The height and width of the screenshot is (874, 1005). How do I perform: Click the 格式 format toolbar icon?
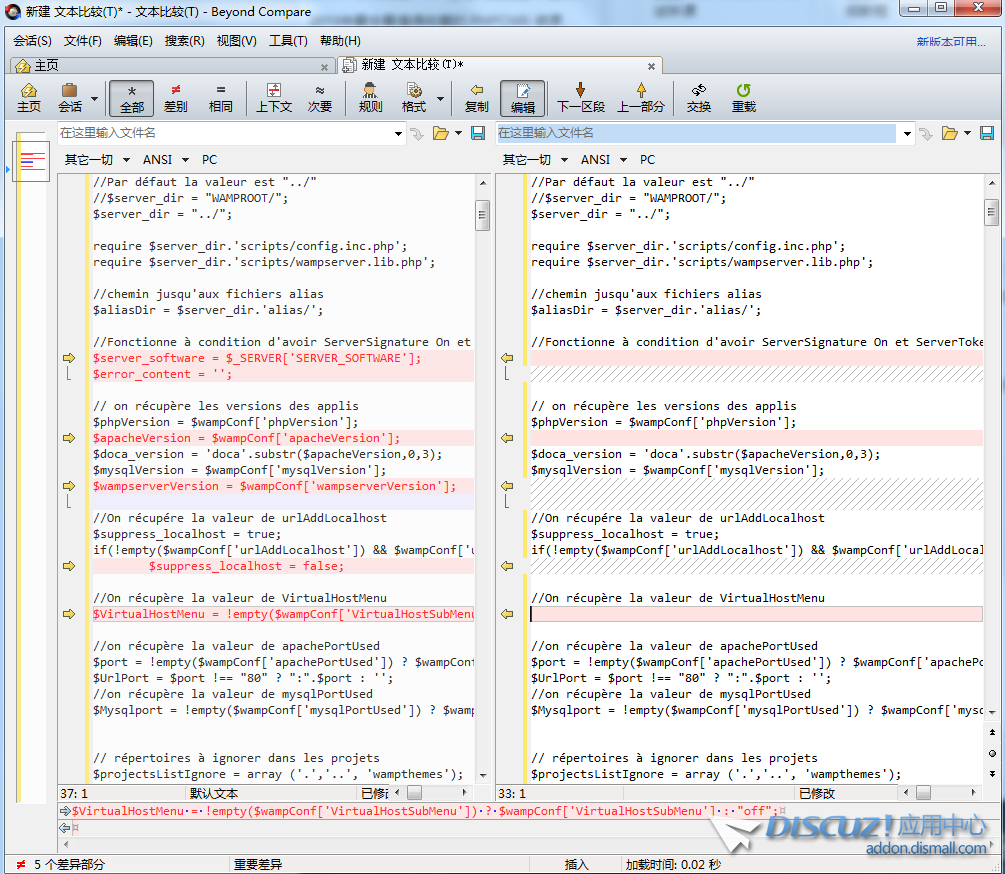click(414, 98)
